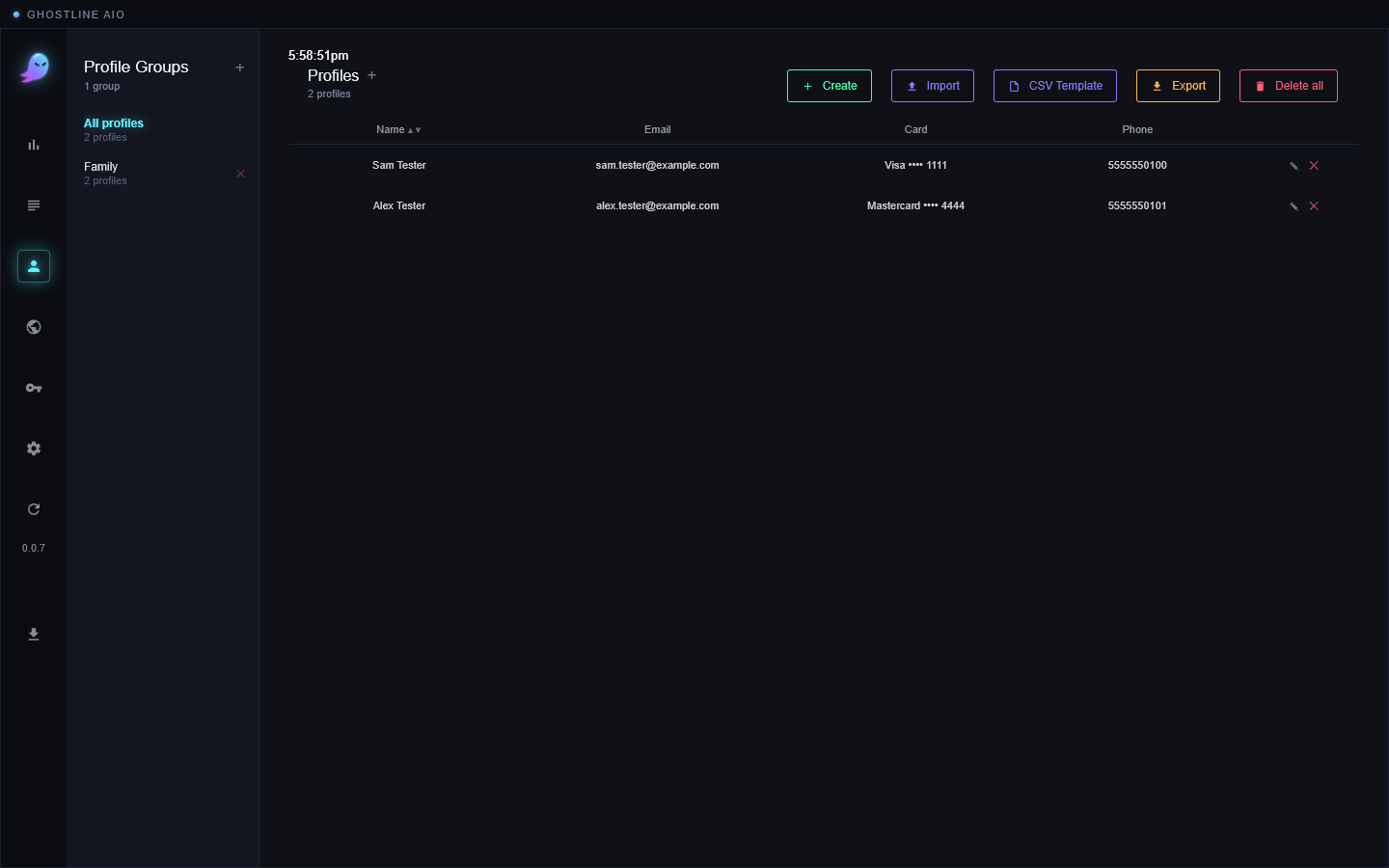This screenshot has width=1389, height=868.
Task: Click the Import button
Action: point(933,86)
